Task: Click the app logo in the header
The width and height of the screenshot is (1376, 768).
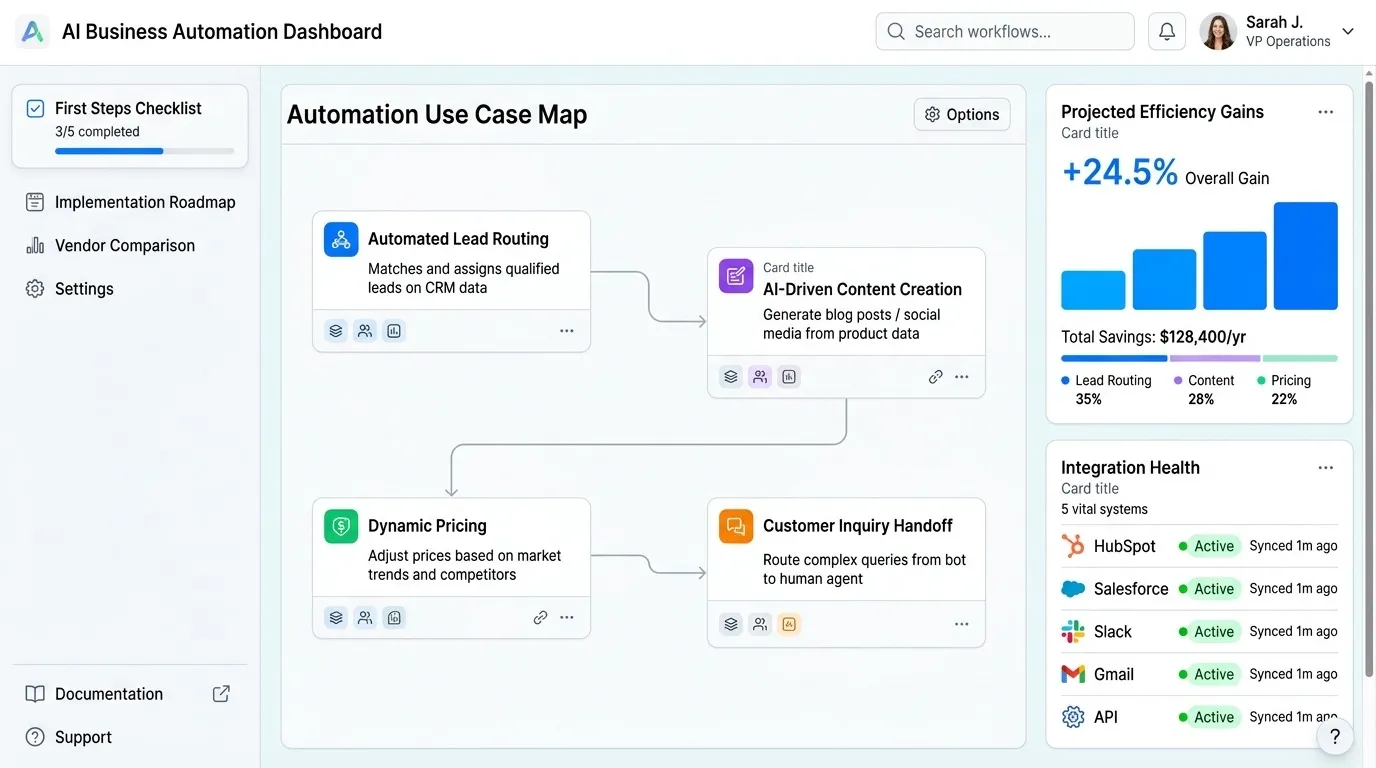Action: coord(33,32)
